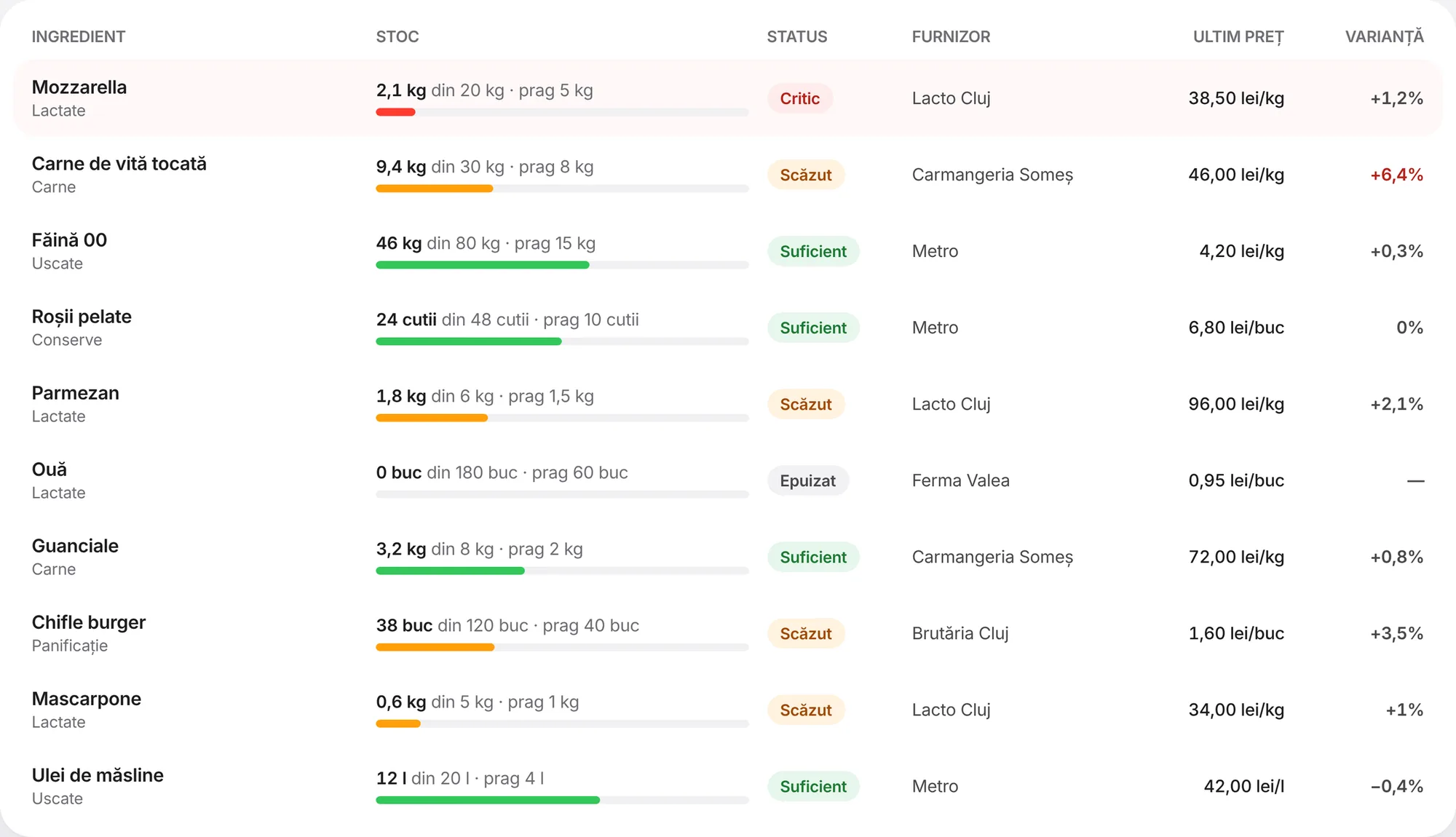
Task: Sort by the STOC column header
Action: (397, 36)
